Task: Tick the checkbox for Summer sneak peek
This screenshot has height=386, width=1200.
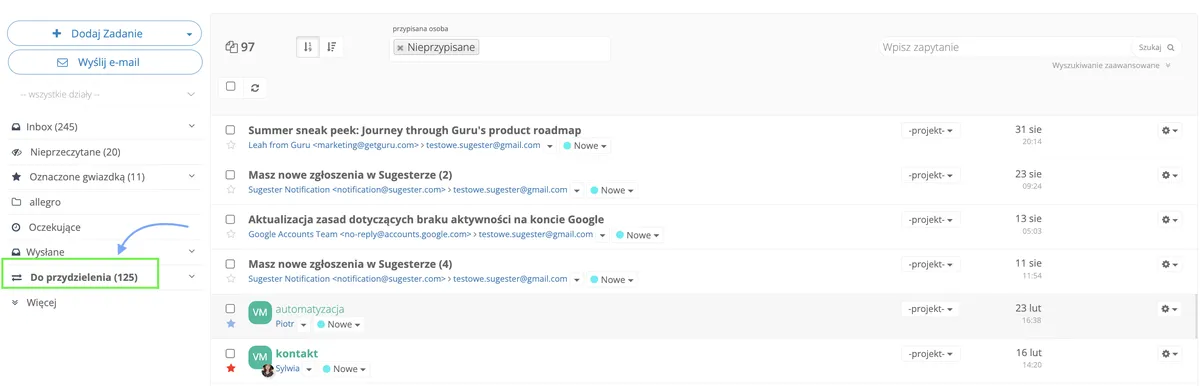Action: coord(231,130)
